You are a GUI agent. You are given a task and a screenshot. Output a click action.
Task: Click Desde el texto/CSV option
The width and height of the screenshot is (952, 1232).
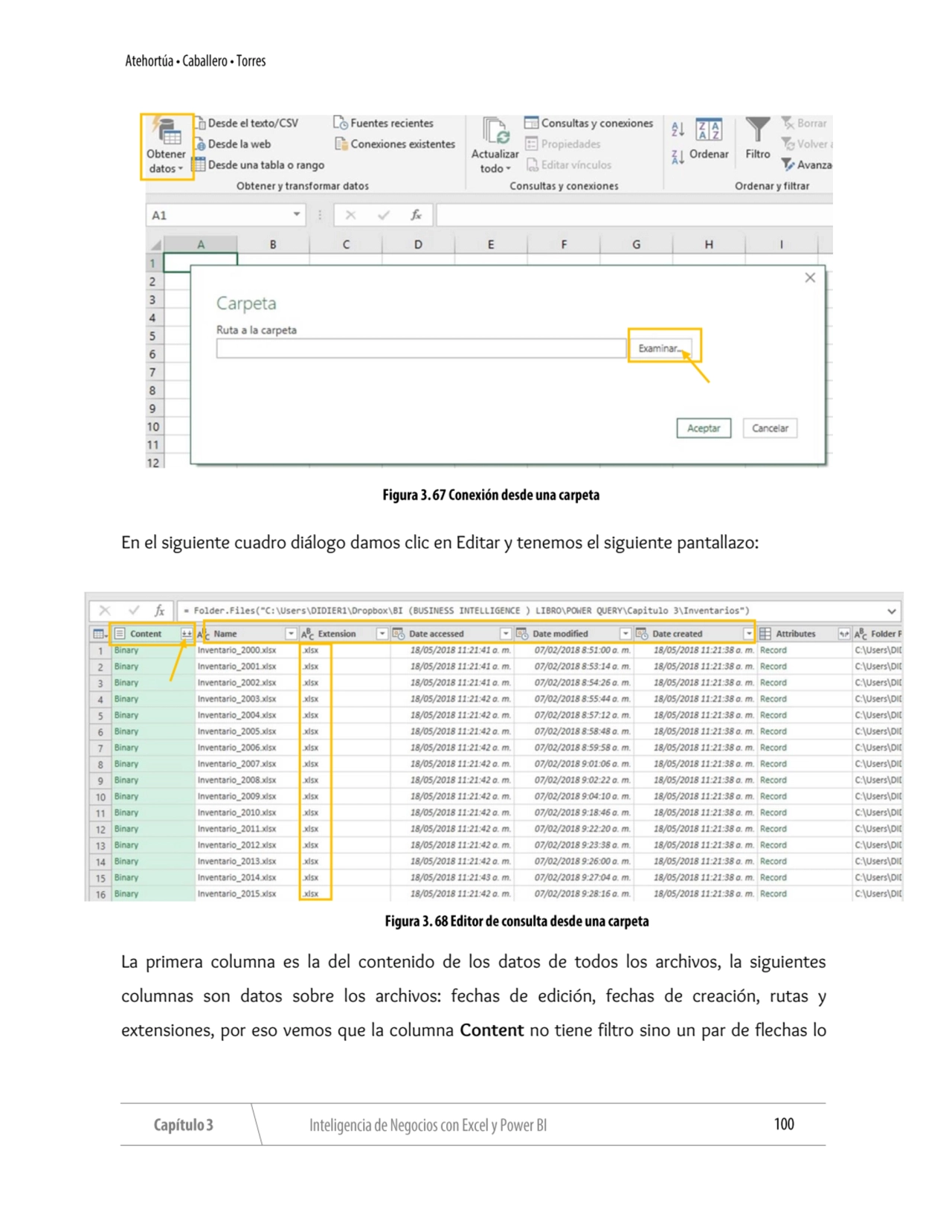[x=246, y=123]
